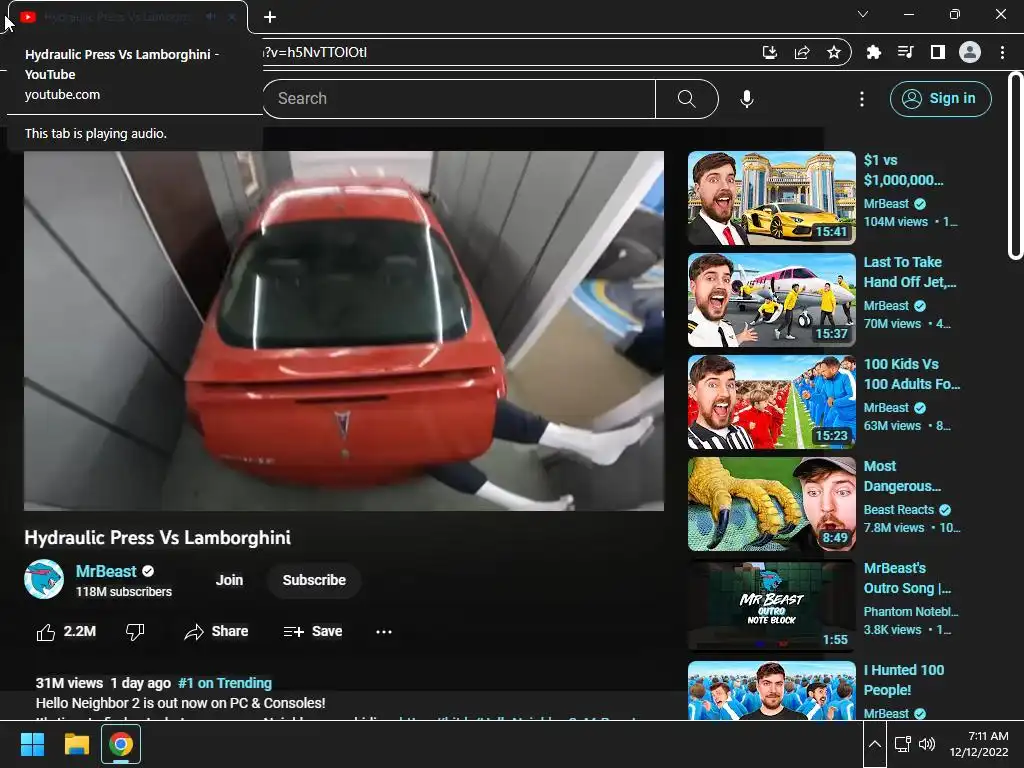
Task: Mute the tab via its speaker icon
Action: click(x=210, y=17)
